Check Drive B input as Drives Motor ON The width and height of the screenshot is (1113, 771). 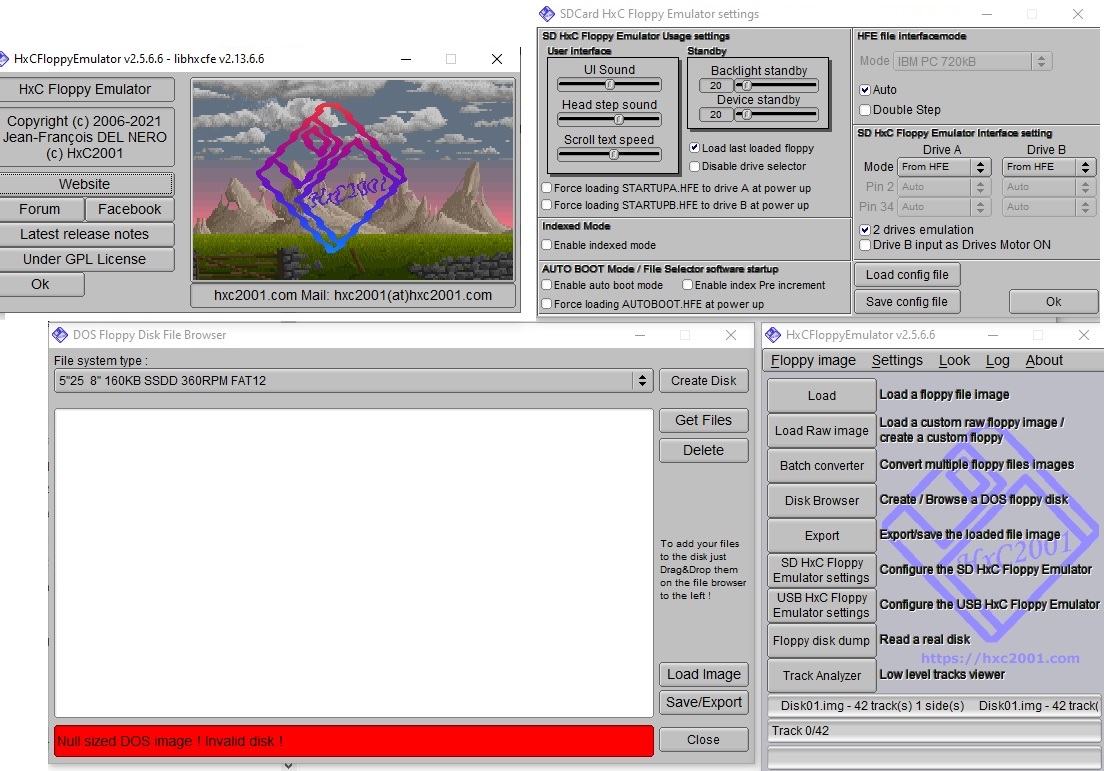[x=865, y=245]
